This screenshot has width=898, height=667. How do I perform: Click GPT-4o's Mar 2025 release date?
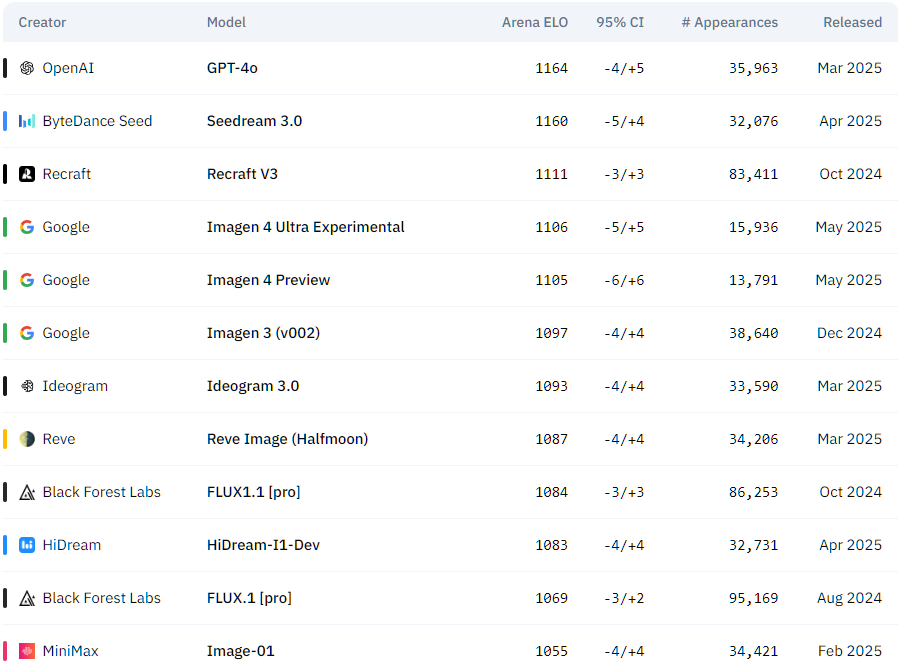coord(850,68)
